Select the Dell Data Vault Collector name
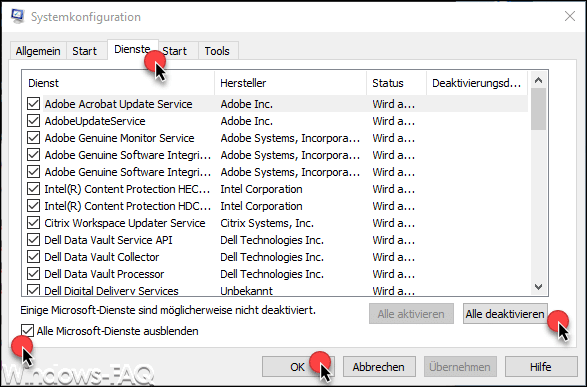Viewport: 587px width, 387px height. (101, 257)
